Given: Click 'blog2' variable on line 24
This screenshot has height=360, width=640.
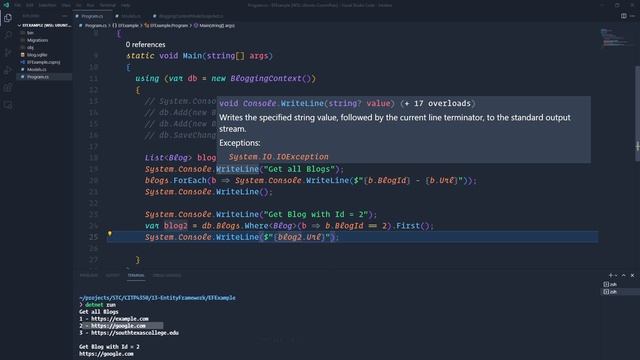Looking at the screenshot, I should [176, 226].
